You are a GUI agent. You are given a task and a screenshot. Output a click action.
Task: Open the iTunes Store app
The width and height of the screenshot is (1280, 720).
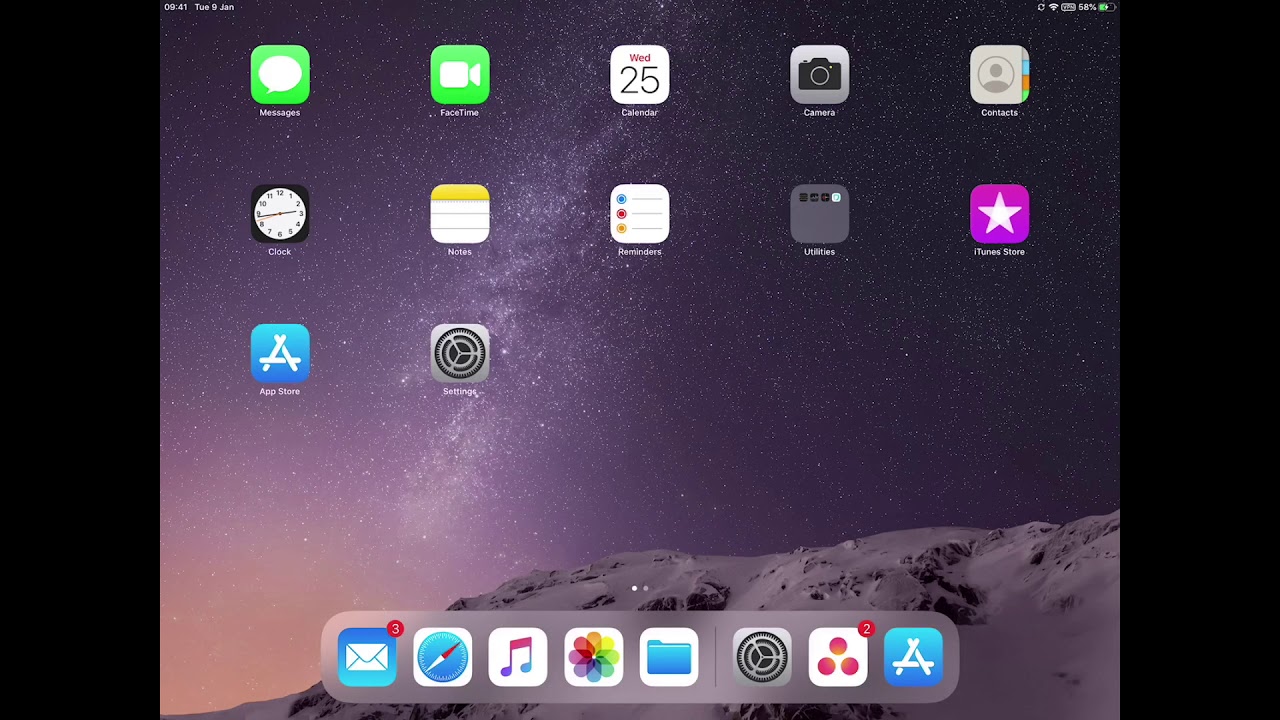pos(999,214)
